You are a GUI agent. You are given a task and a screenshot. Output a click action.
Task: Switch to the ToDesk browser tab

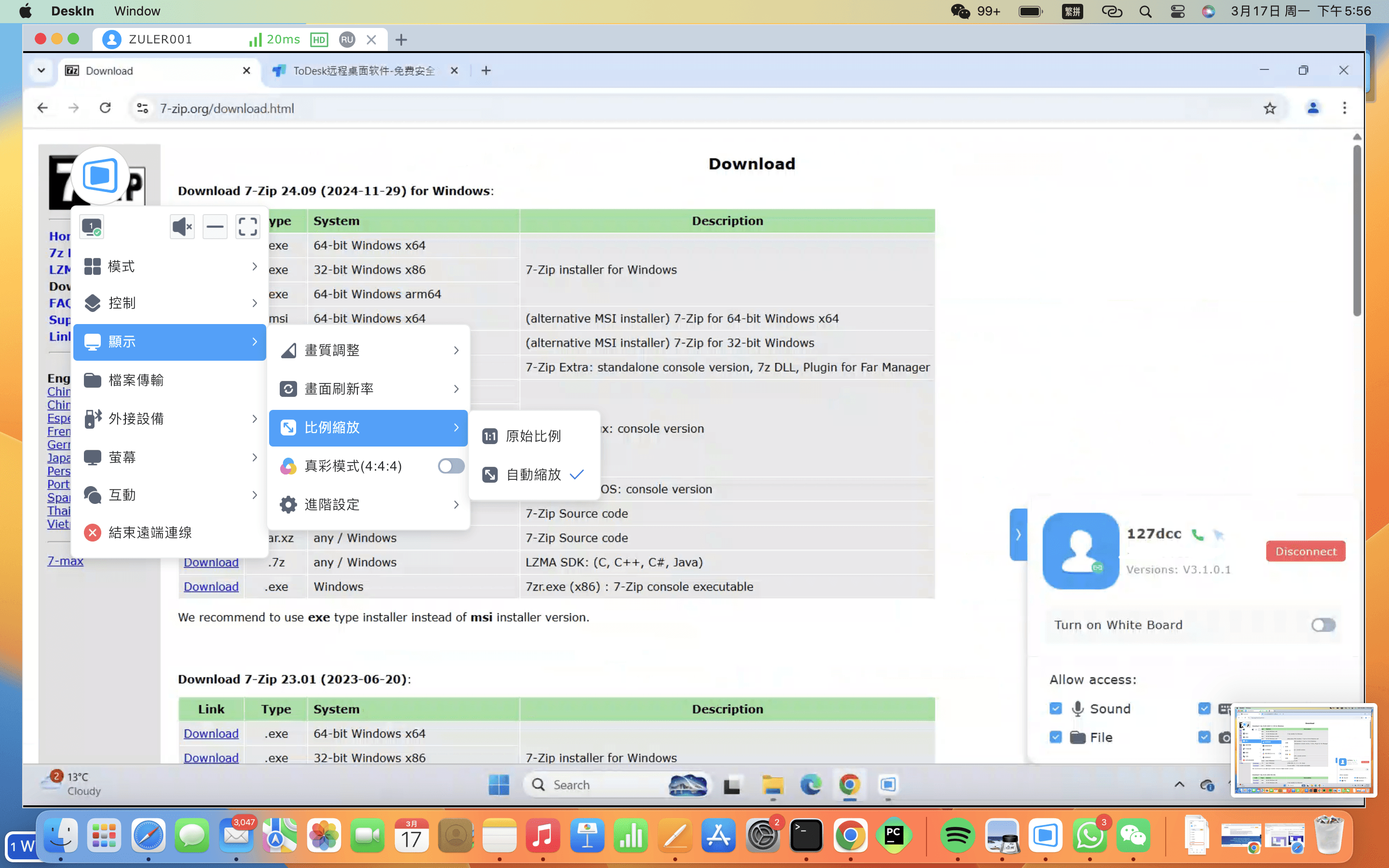365,70
